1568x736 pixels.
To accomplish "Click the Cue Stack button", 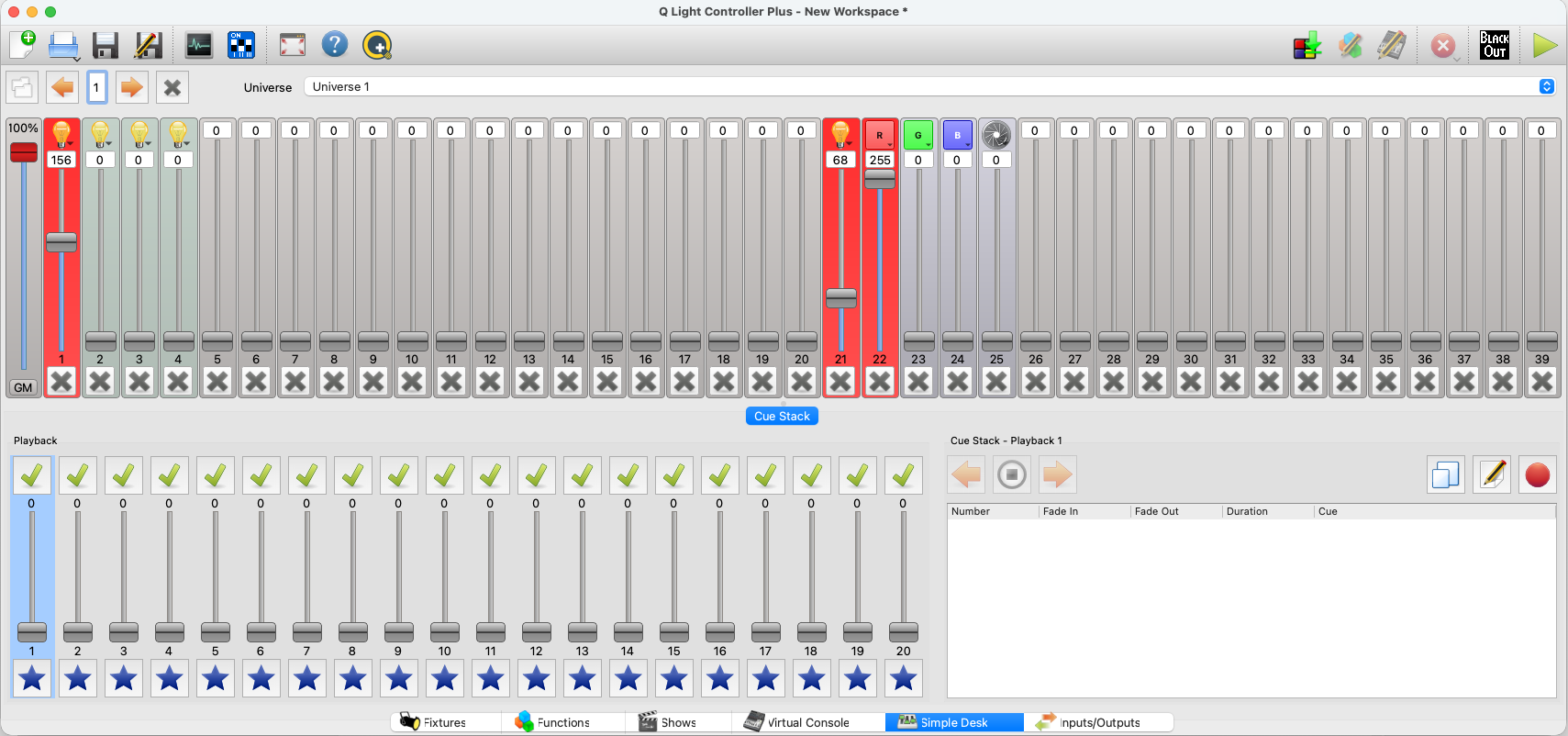I will 782,416.
